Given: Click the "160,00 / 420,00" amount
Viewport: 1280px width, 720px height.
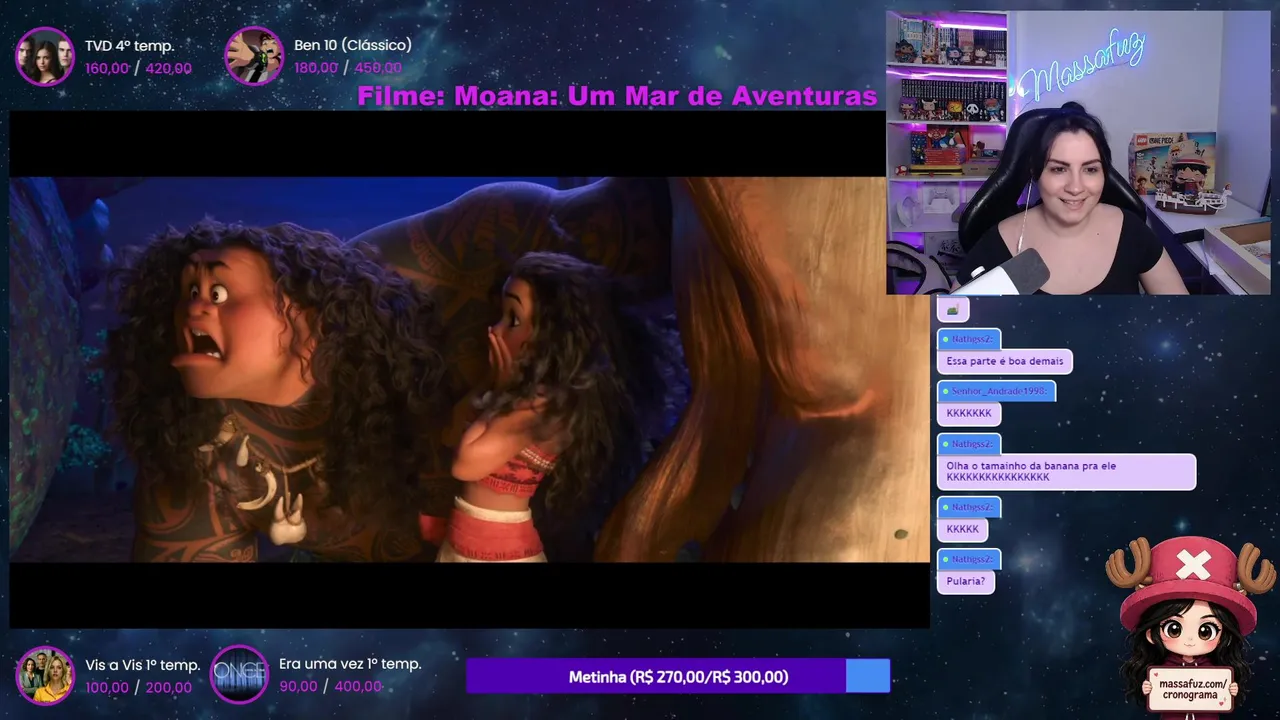Looking at the screenshot, I should 138,69.
